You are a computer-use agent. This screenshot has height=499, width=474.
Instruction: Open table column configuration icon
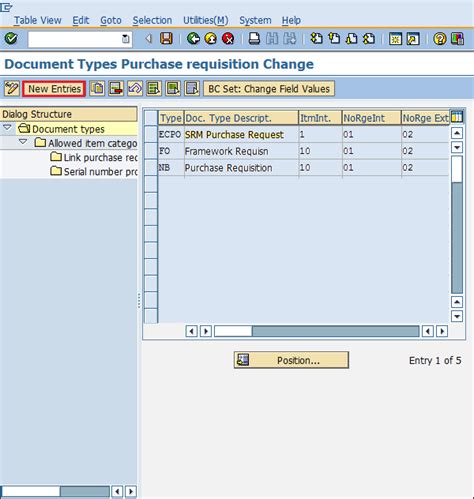point(457,117)
